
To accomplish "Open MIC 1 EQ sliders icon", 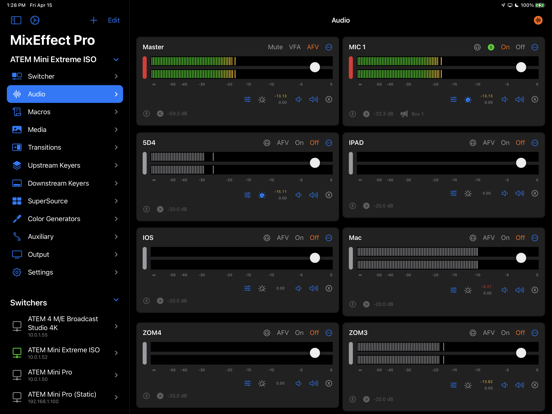I will 453,100.
